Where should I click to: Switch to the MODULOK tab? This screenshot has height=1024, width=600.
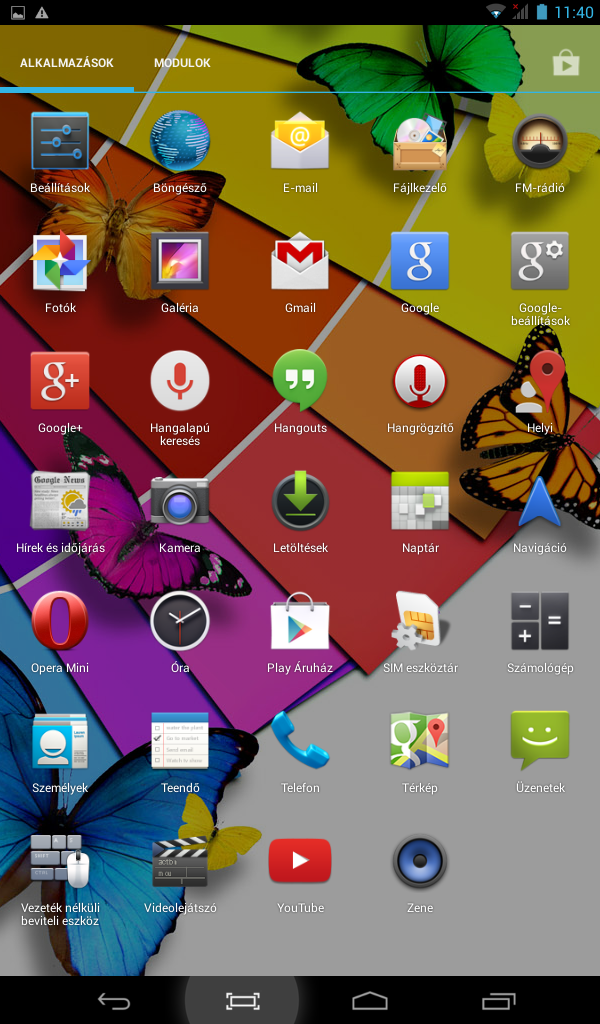pos(182,63)
